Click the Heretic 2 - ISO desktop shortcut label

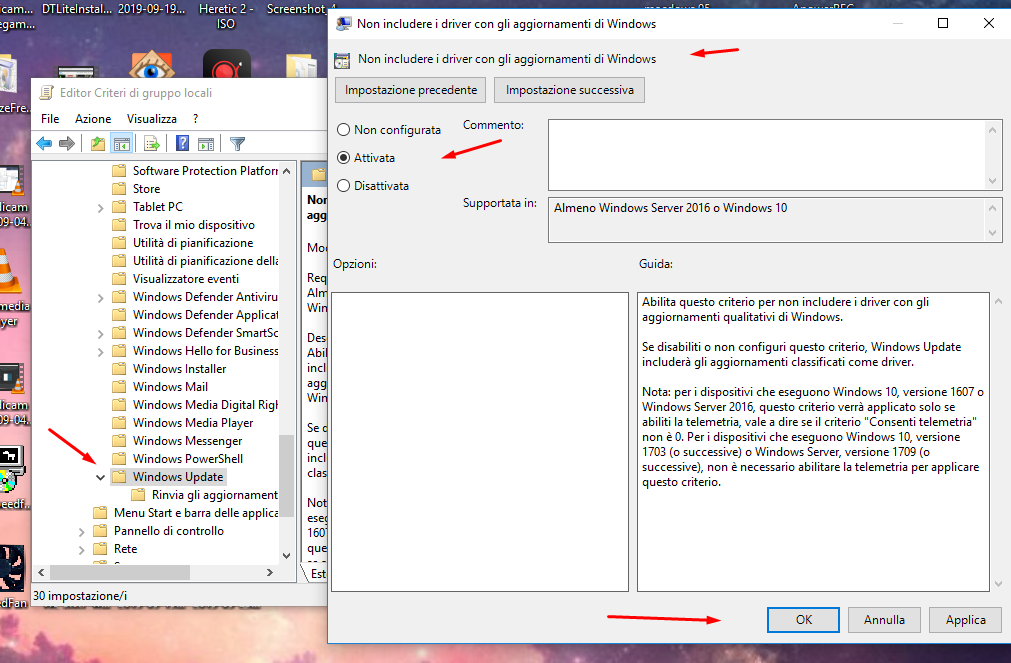tap(226, 16)
